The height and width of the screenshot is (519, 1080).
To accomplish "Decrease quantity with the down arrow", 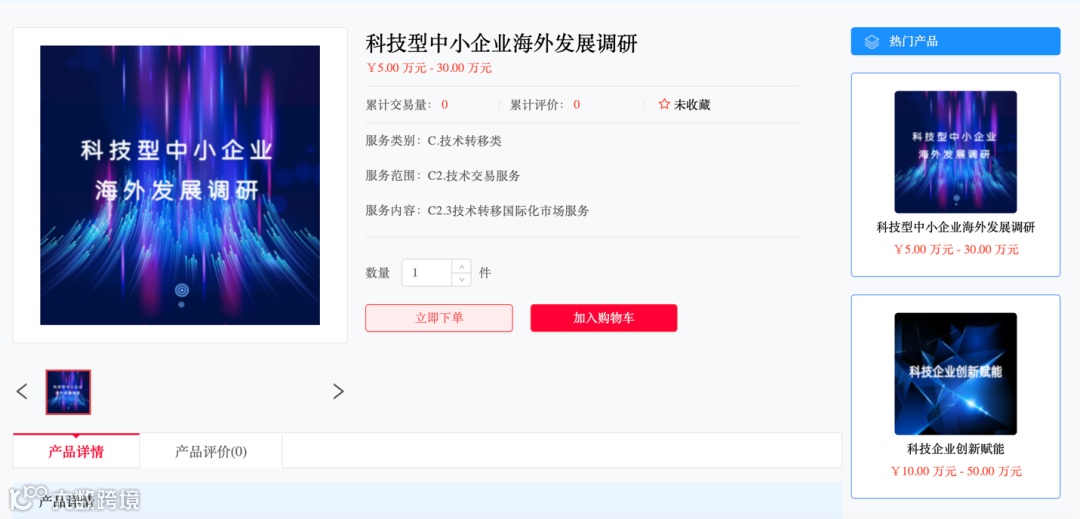I will pos(461,279).
